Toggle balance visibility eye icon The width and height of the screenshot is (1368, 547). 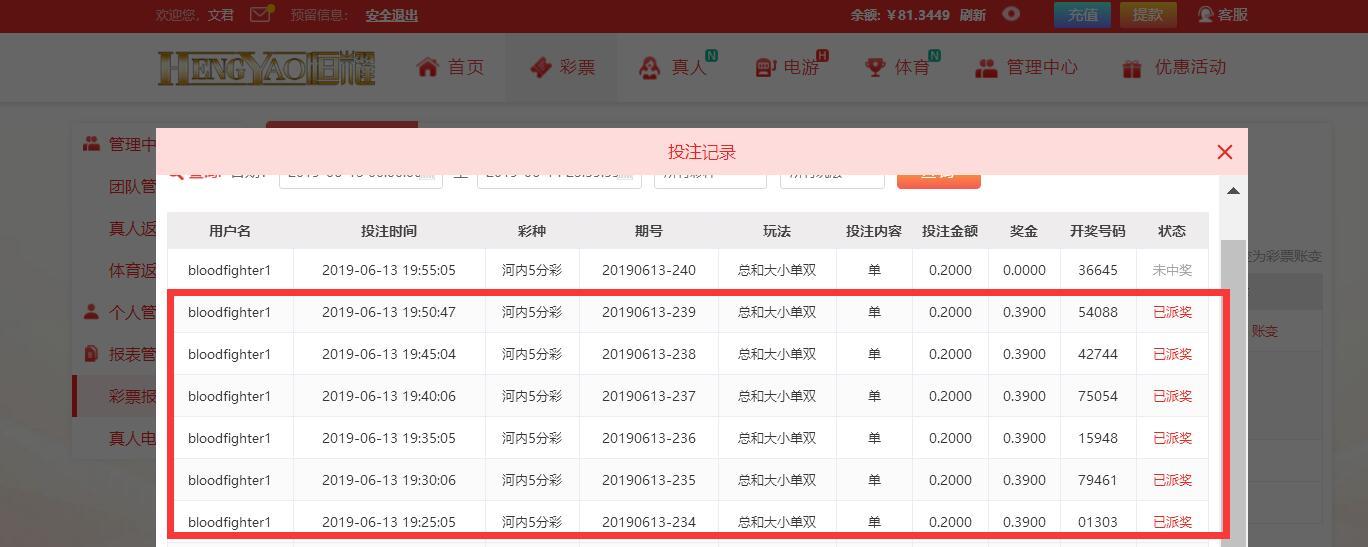[x=1012, y=14]
